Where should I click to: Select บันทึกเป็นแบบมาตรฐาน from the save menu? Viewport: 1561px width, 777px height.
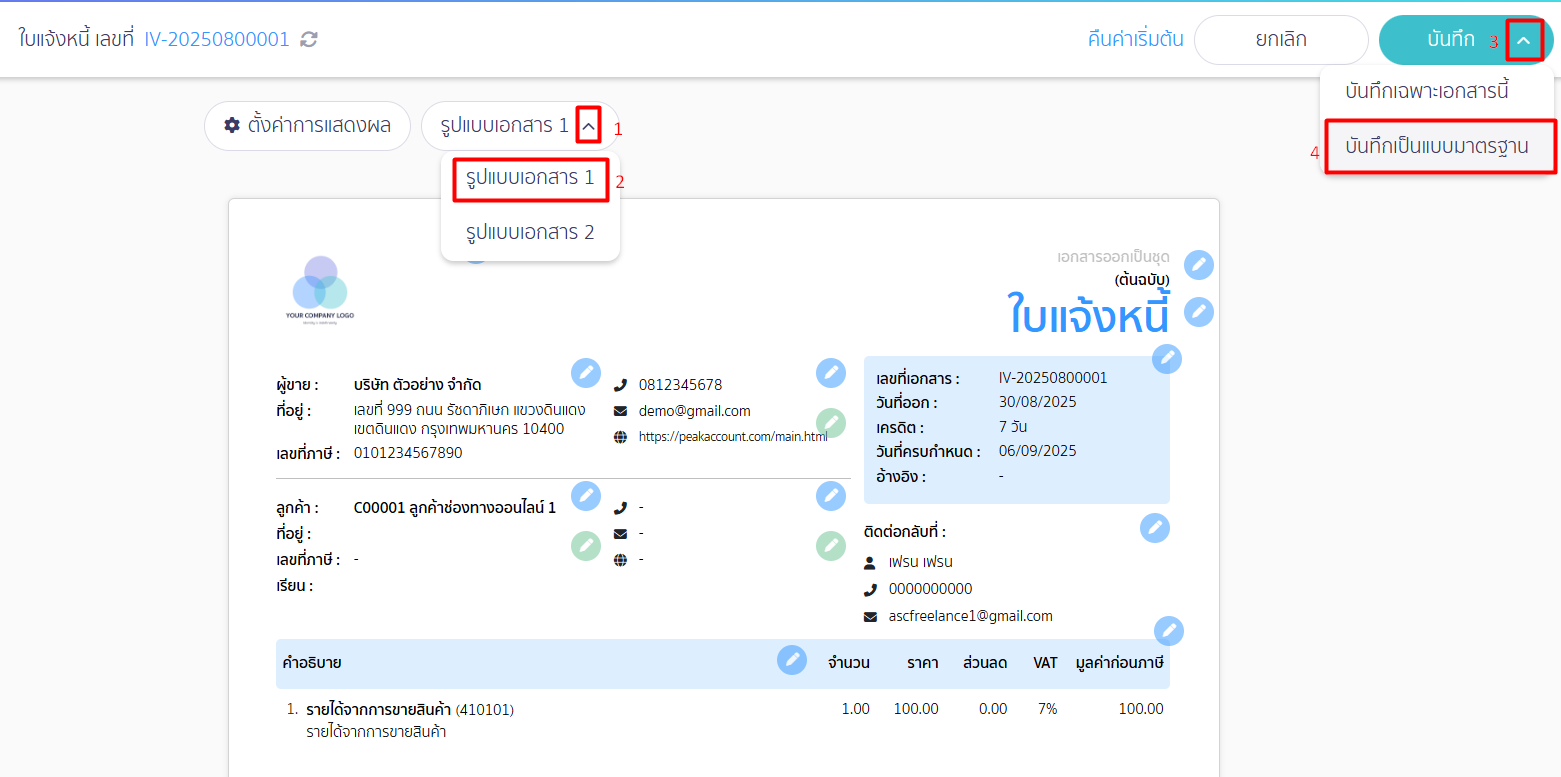pyautogui.click(x=1437, y=146)
